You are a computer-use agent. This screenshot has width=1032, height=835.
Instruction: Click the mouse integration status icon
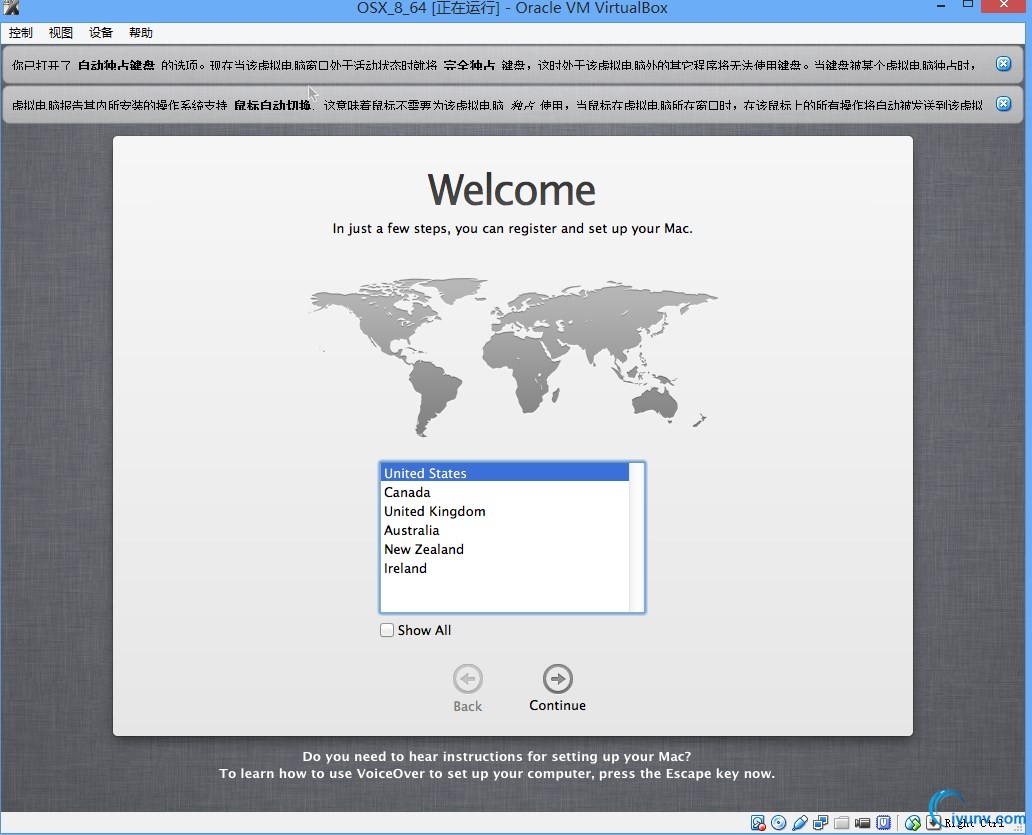(913, 822)
